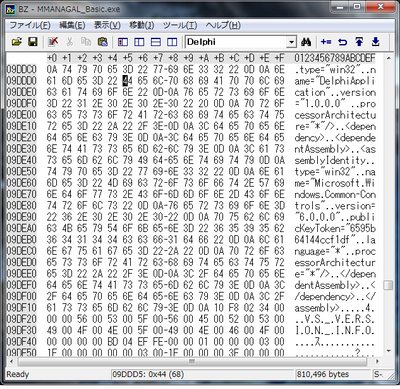The image size is (400, 389).
Task: Jump to file top with up-arrow icon
Action: 359,42
